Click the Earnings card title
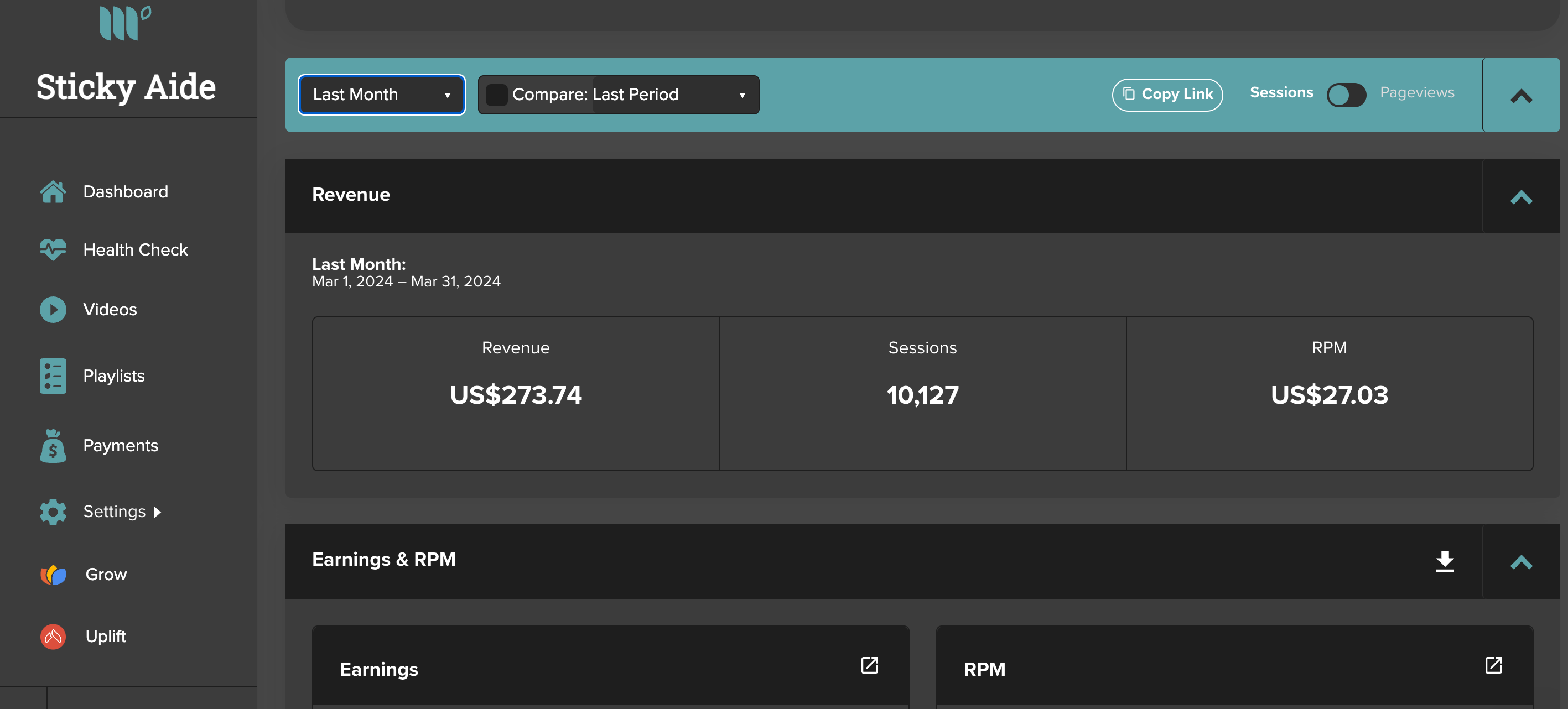The image size is (1568, 709). point(378,669)
